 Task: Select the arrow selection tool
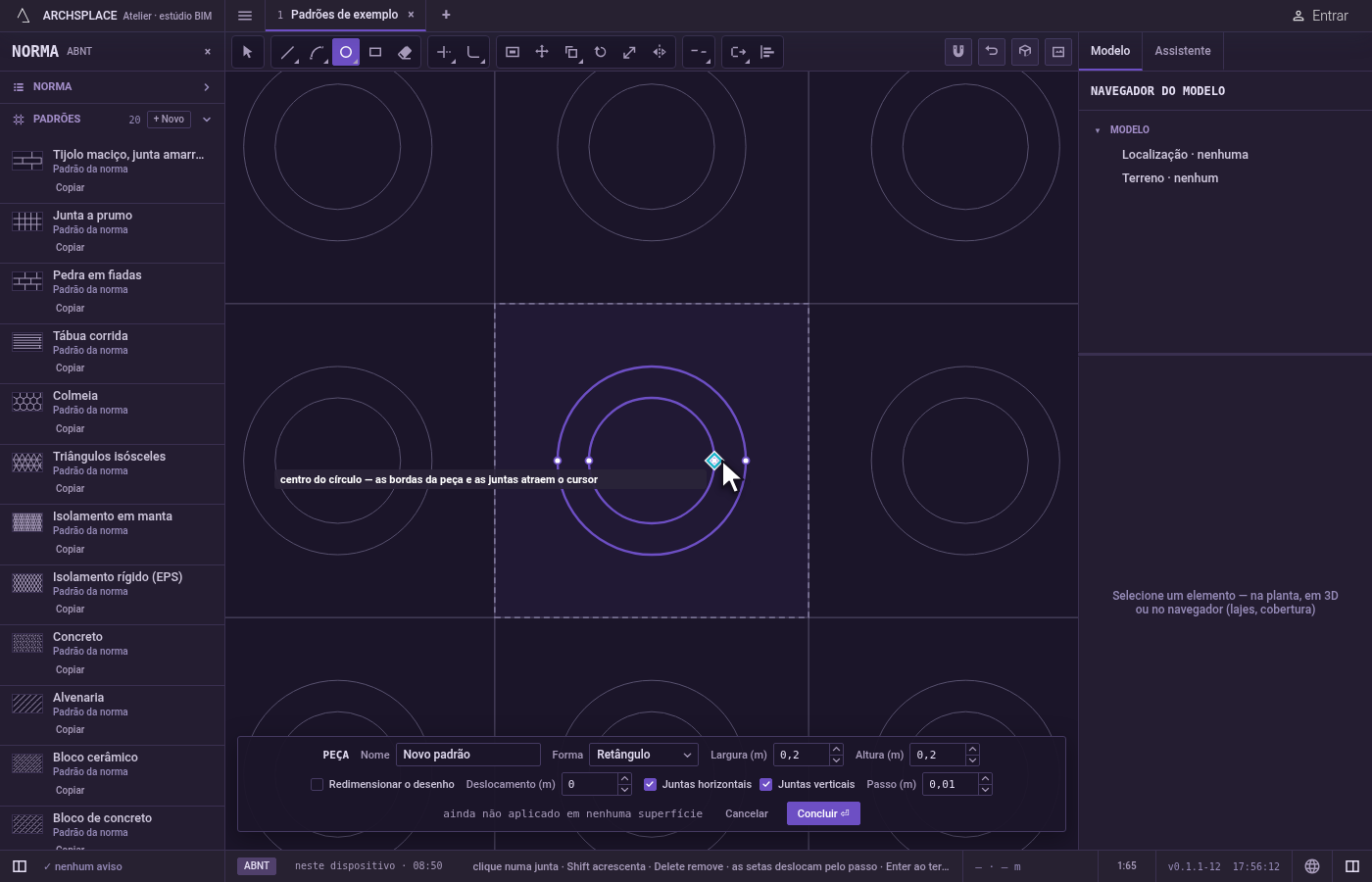coord(248,52)
